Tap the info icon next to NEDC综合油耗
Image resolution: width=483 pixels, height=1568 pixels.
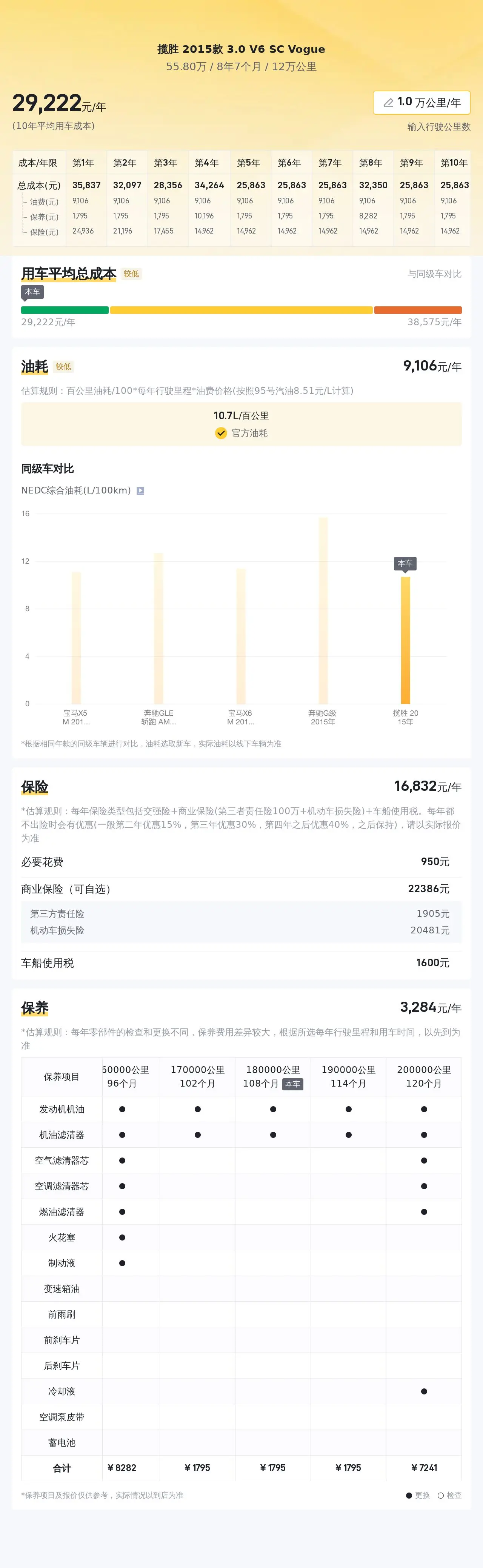click(x=140, y=490)
